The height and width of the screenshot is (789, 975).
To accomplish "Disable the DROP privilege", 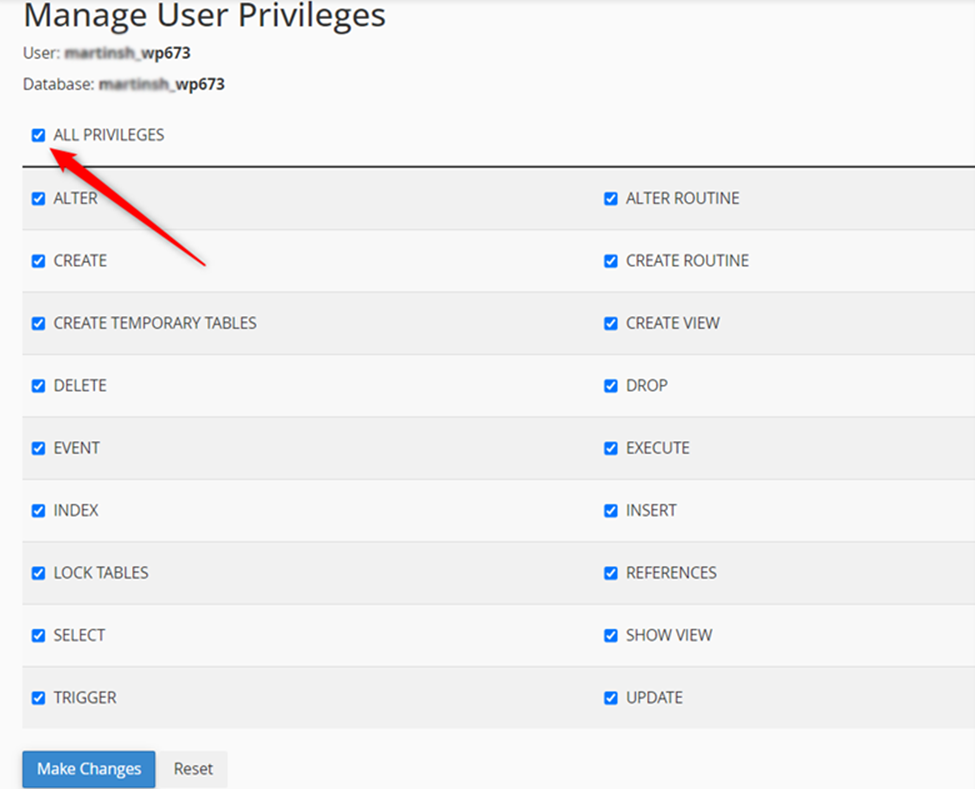I will (610, 385).
